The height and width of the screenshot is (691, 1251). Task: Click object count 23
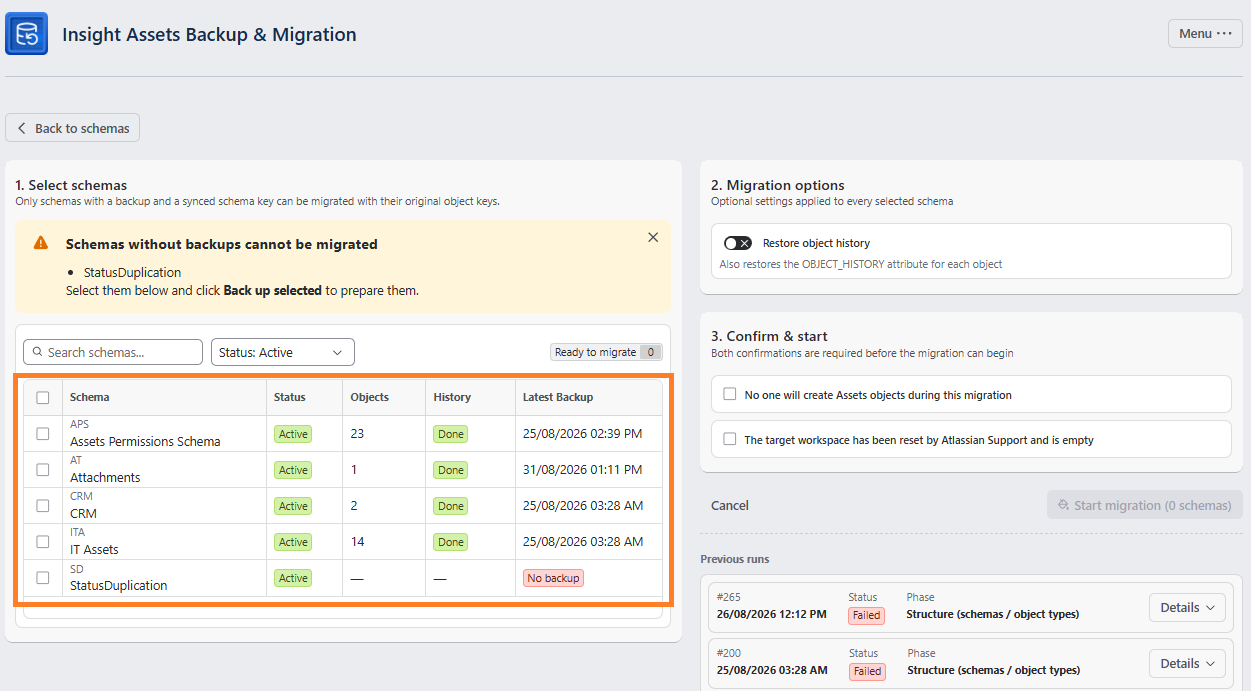coord(358,433)
